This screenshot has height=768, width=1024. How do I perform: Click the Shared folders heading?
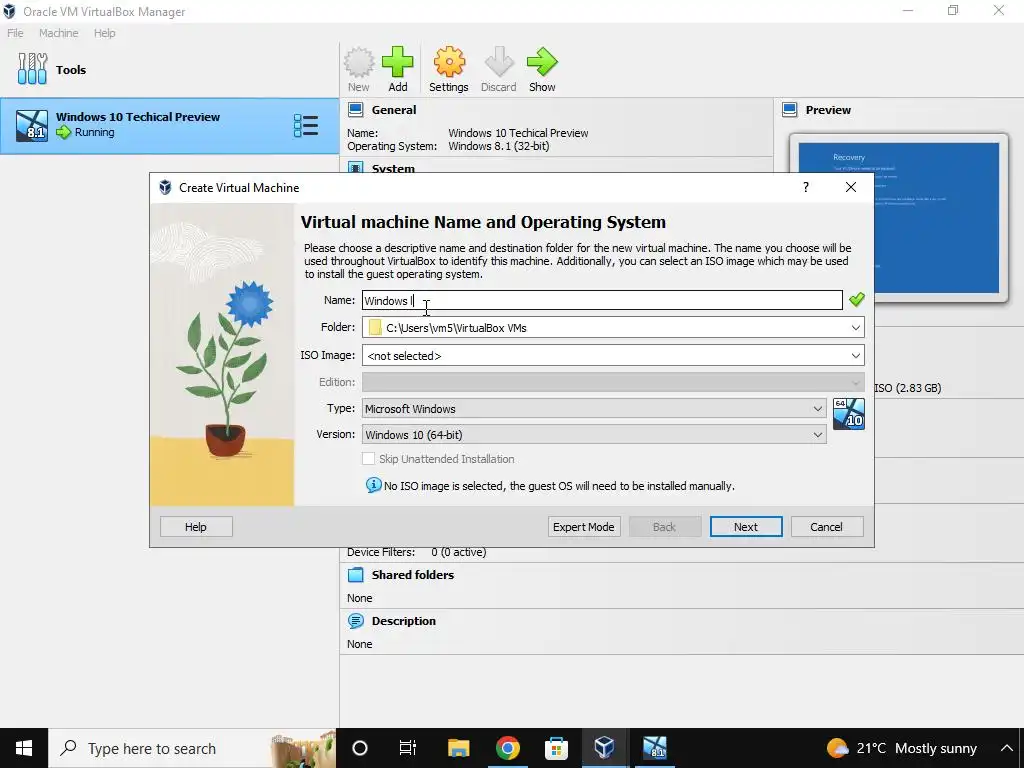coord(413,575)
